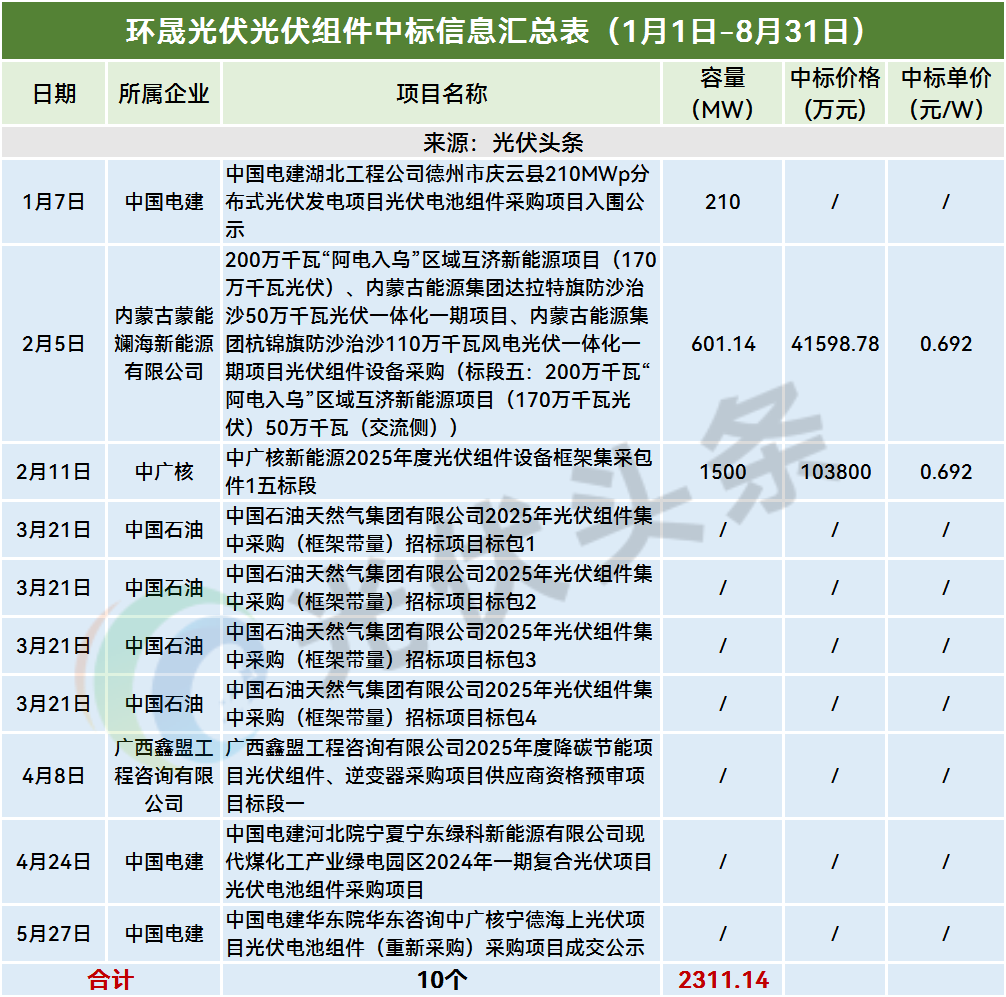Click the red 合计 total label
This screenshot has height=997, width=1006.
click(110, 980)
